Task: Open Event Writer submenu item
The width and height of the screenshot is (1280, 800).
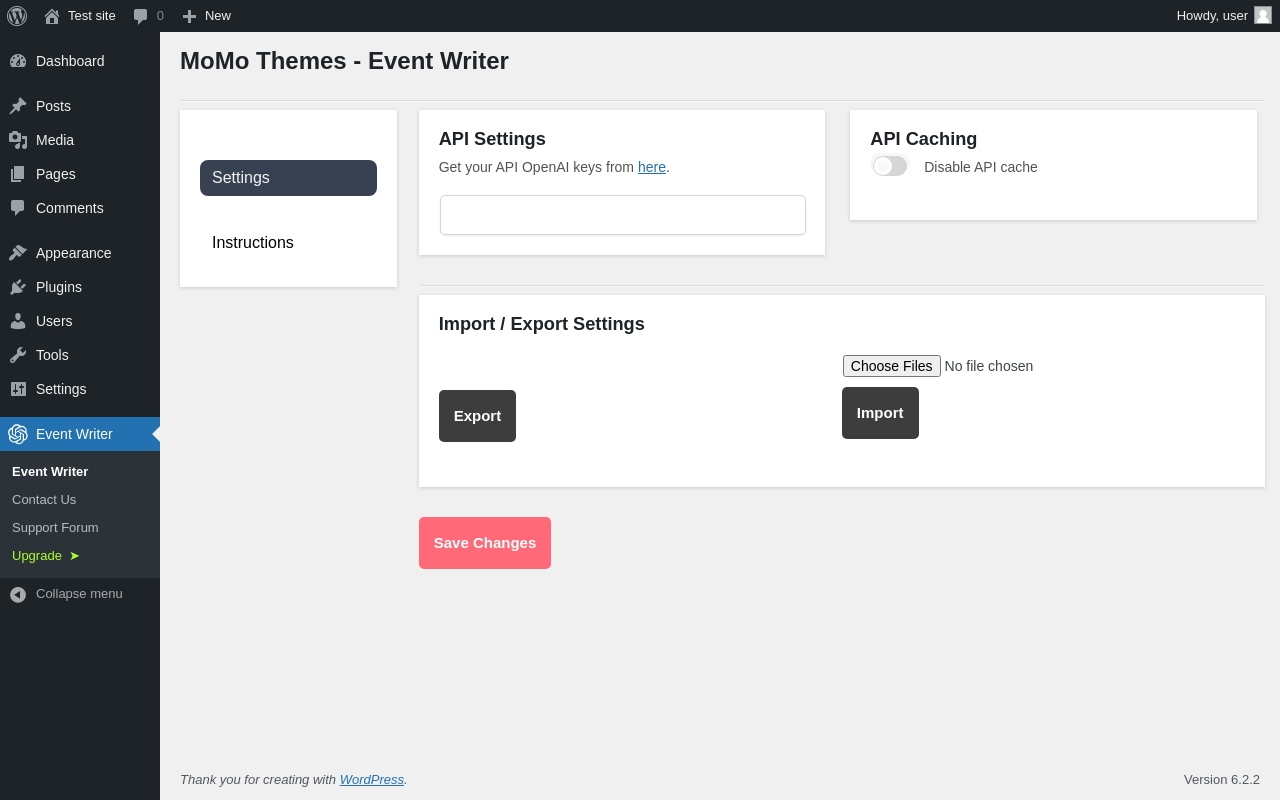Action: (x=50, y=472)
